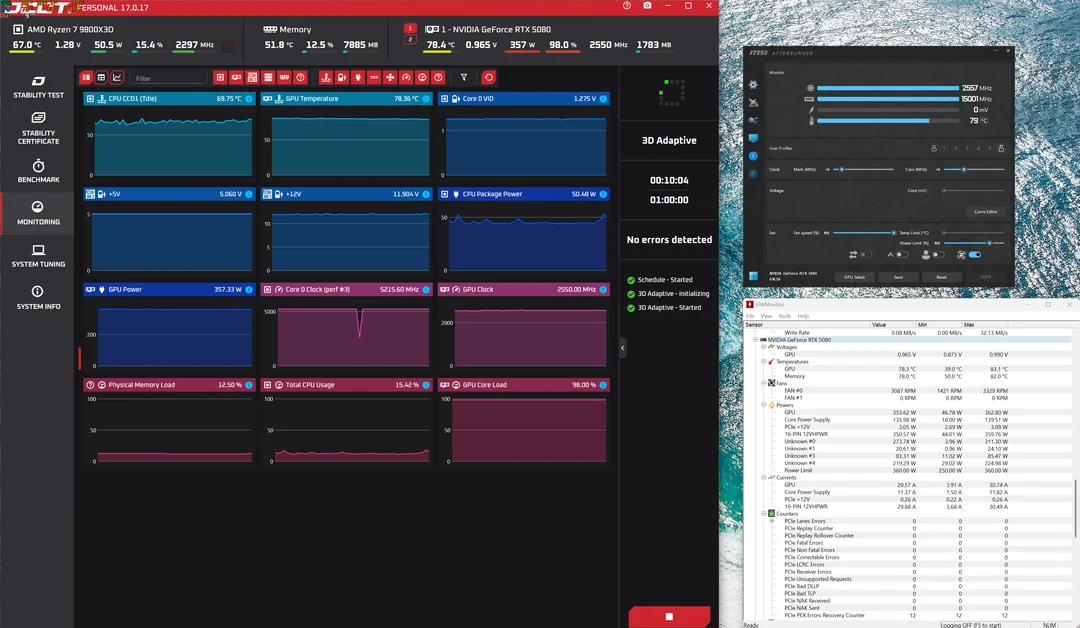Stop the OCCT test with red button
This screenshot has height=628, width=1080.
point(669,616)
